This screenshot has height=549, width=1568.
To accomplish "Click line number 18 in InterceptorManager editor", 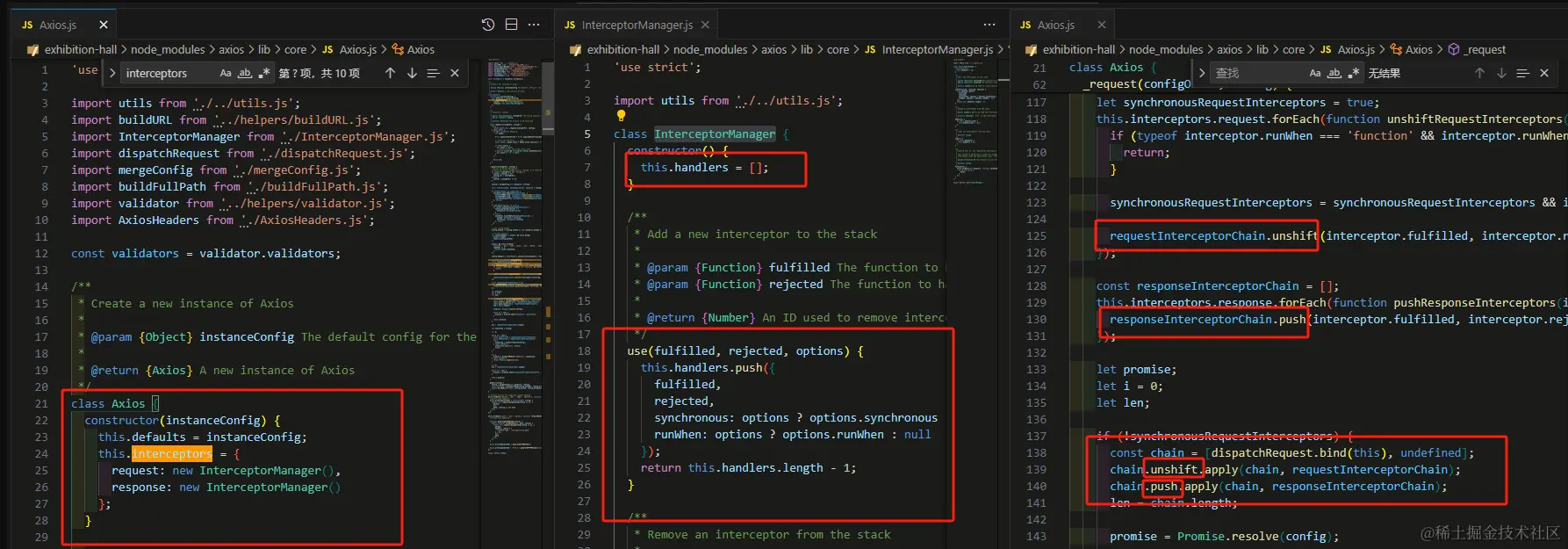I will pyautogui.click(x=584, y=350).
